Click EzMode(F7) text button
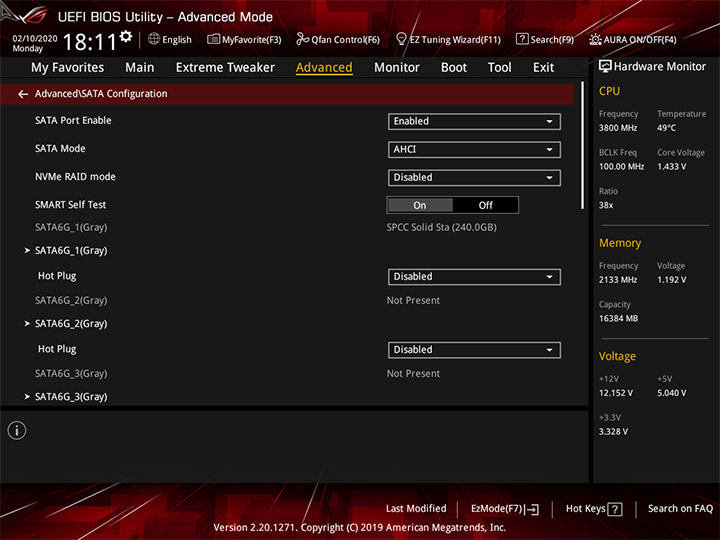This screenshot has height=540, width=720. click(496, 509)
